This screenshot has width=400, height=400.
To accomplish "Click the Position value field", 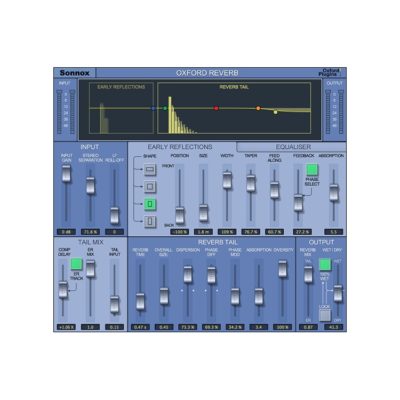I will [180, 232].
